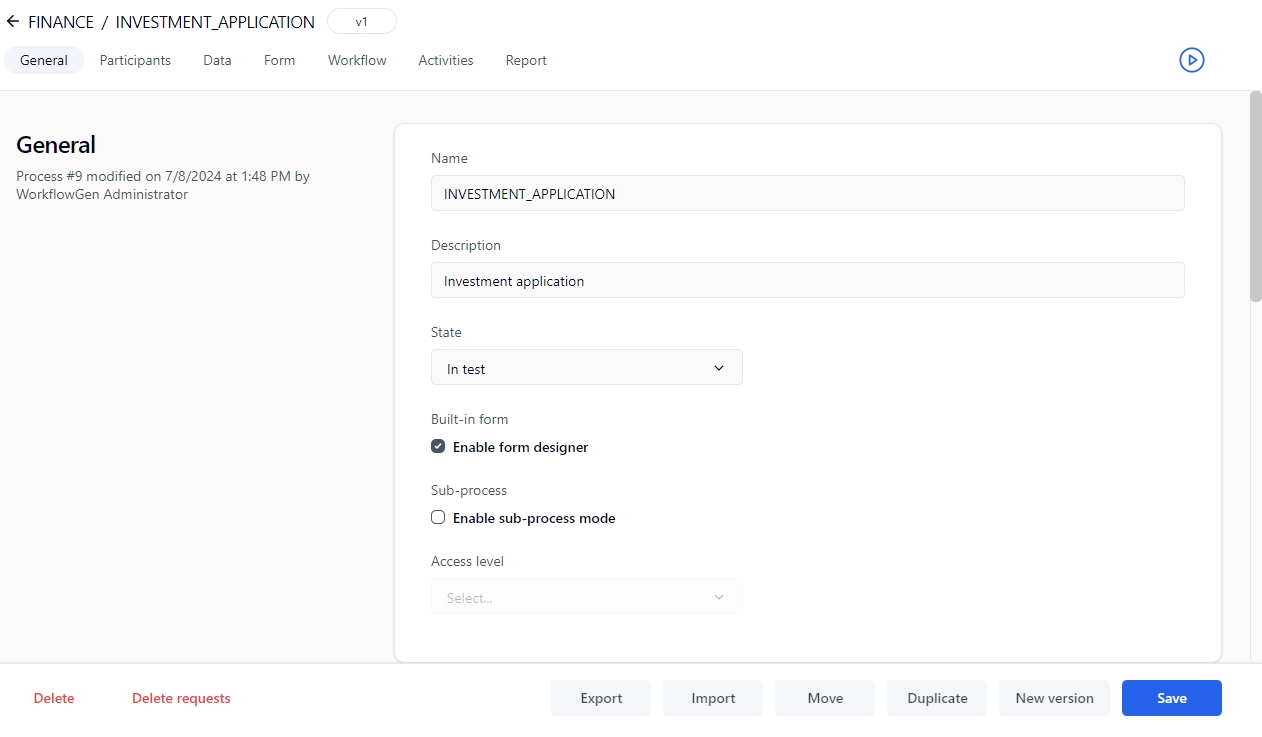Click the New version button
This screenshot has height=737, width=1262.
point(1054,698)
